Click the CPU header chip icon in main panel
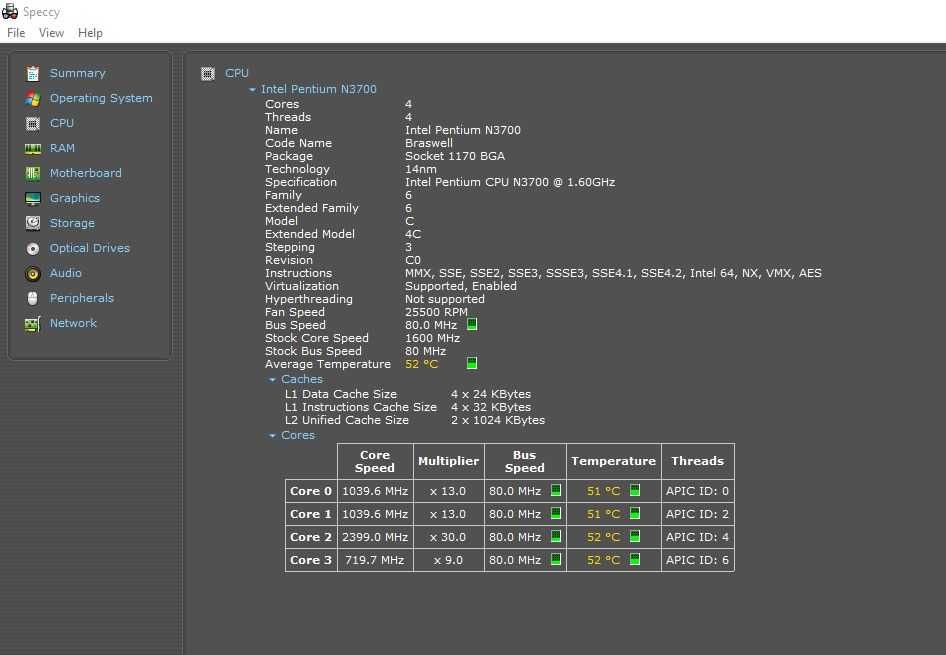Image resolution: width=946 pixels, height=655 pixels. (208, 74)
